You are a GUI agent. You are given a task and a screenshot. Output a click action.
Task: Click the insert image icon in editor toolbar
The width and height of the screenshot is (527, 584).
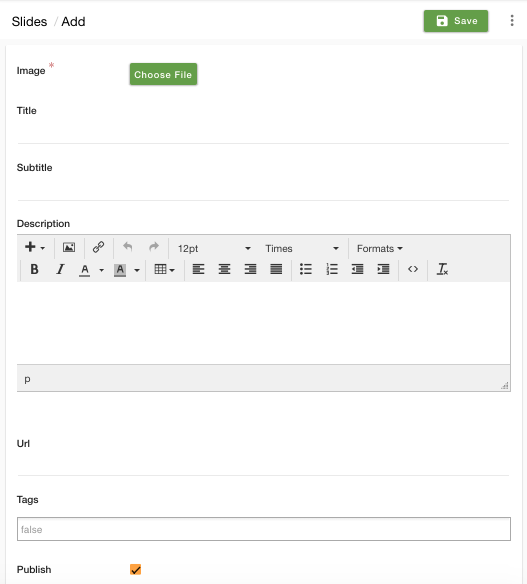coord(69,247)
